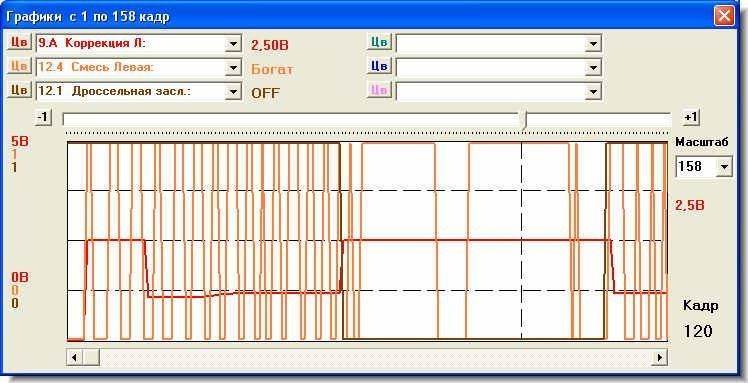Image resolution: width=748 pixels, height=383 pixels.
Task: Click pink Цв color button
Action: click(x=379, y=90)
